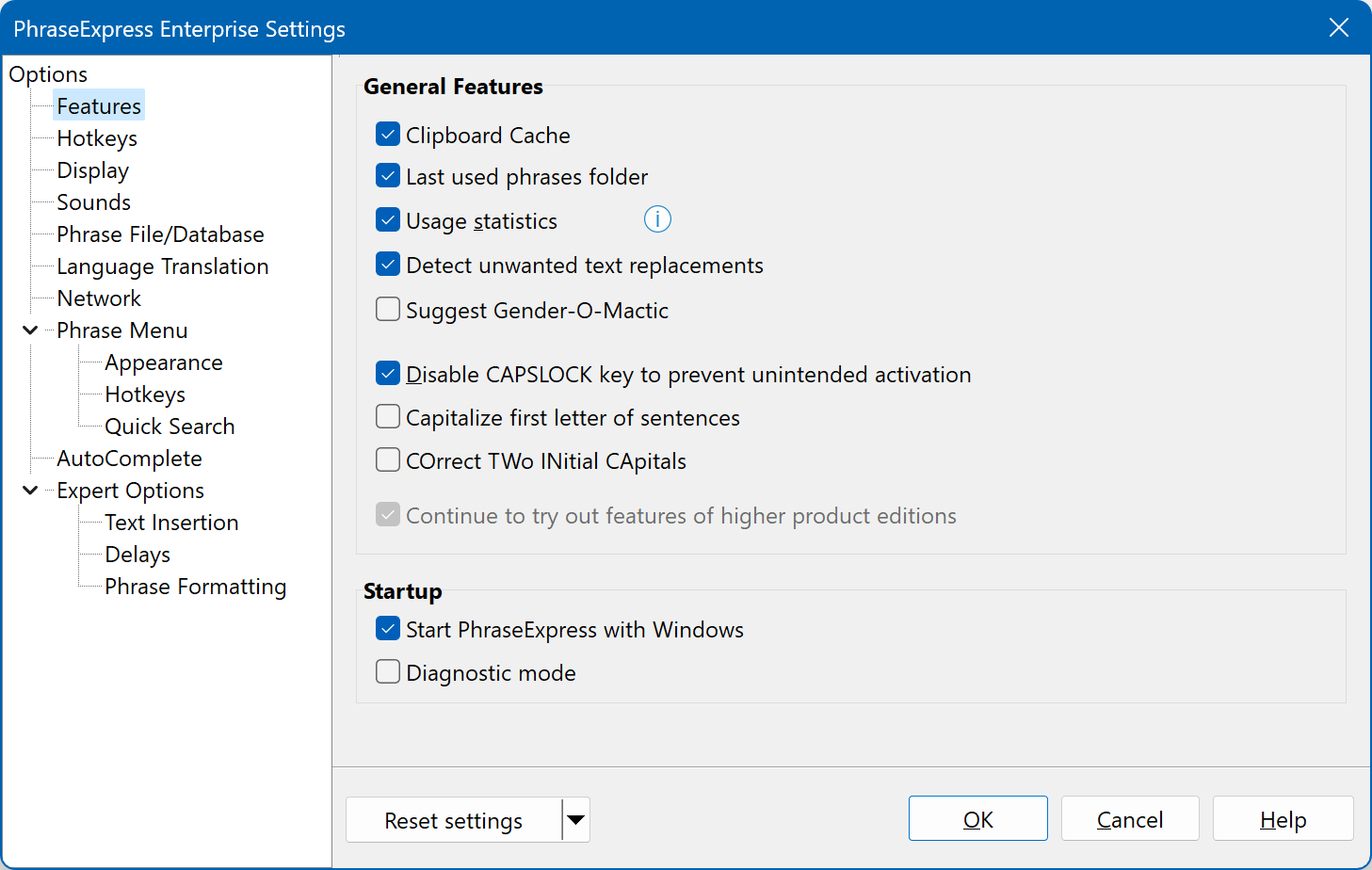Collapse the Expert Options tree node

click(30, 491)
